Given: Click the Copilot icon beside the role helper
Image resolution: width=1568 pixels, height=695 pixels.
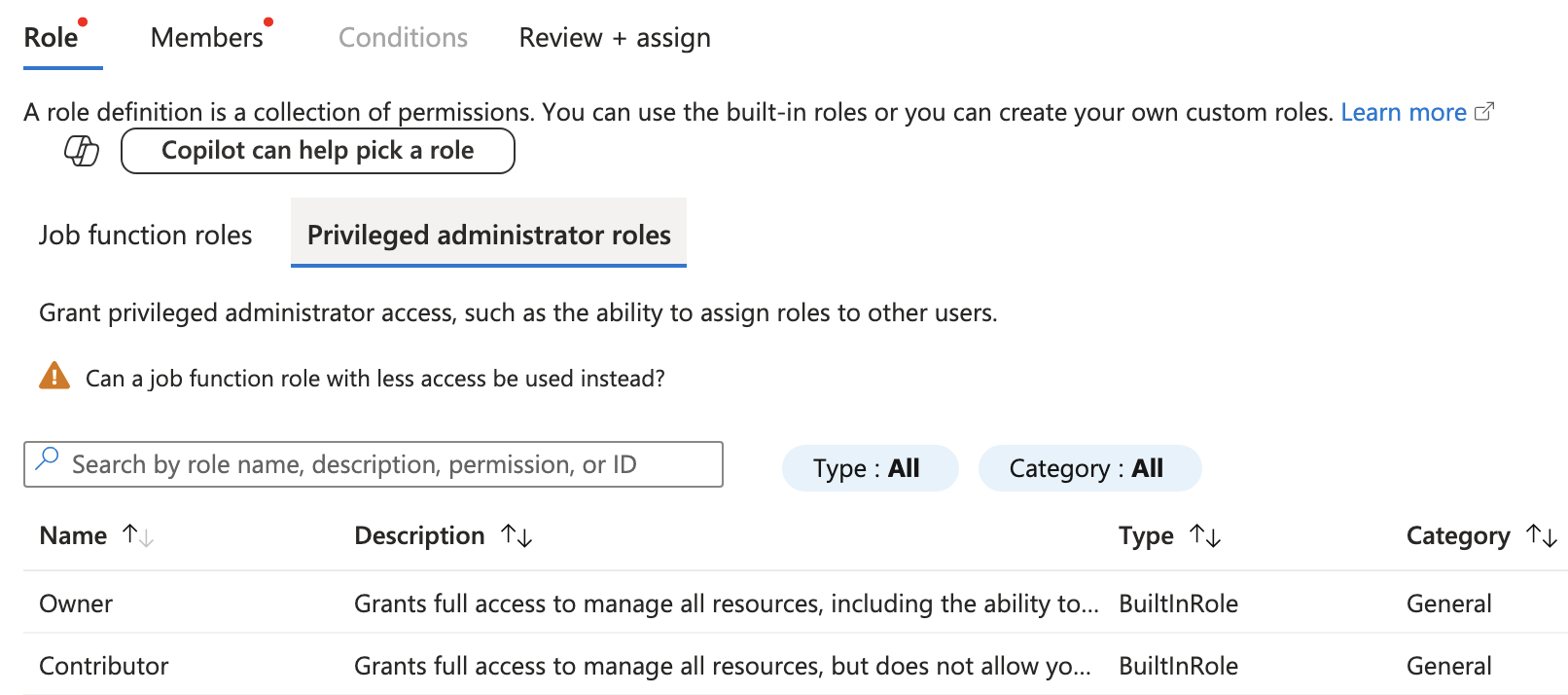Looking at the screenshot, I should 82,151.
